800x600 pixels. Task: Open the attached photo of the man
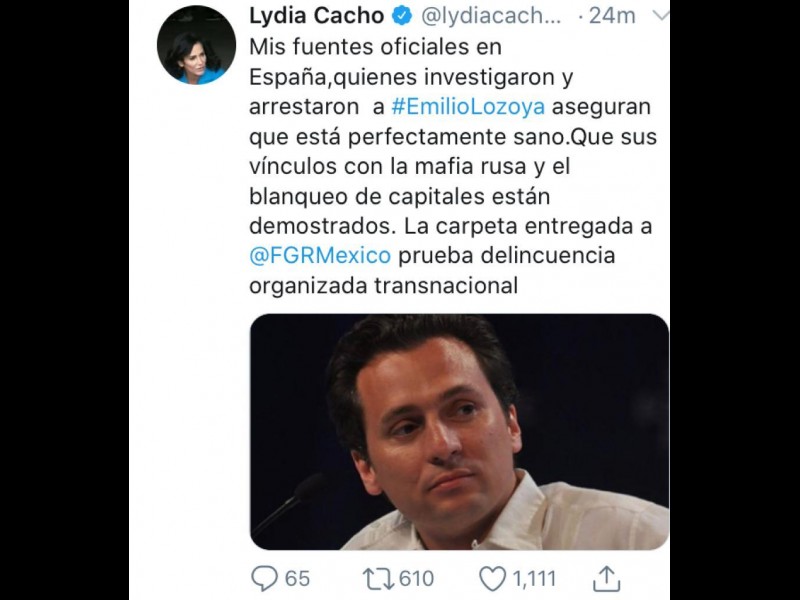coord(459,432)
